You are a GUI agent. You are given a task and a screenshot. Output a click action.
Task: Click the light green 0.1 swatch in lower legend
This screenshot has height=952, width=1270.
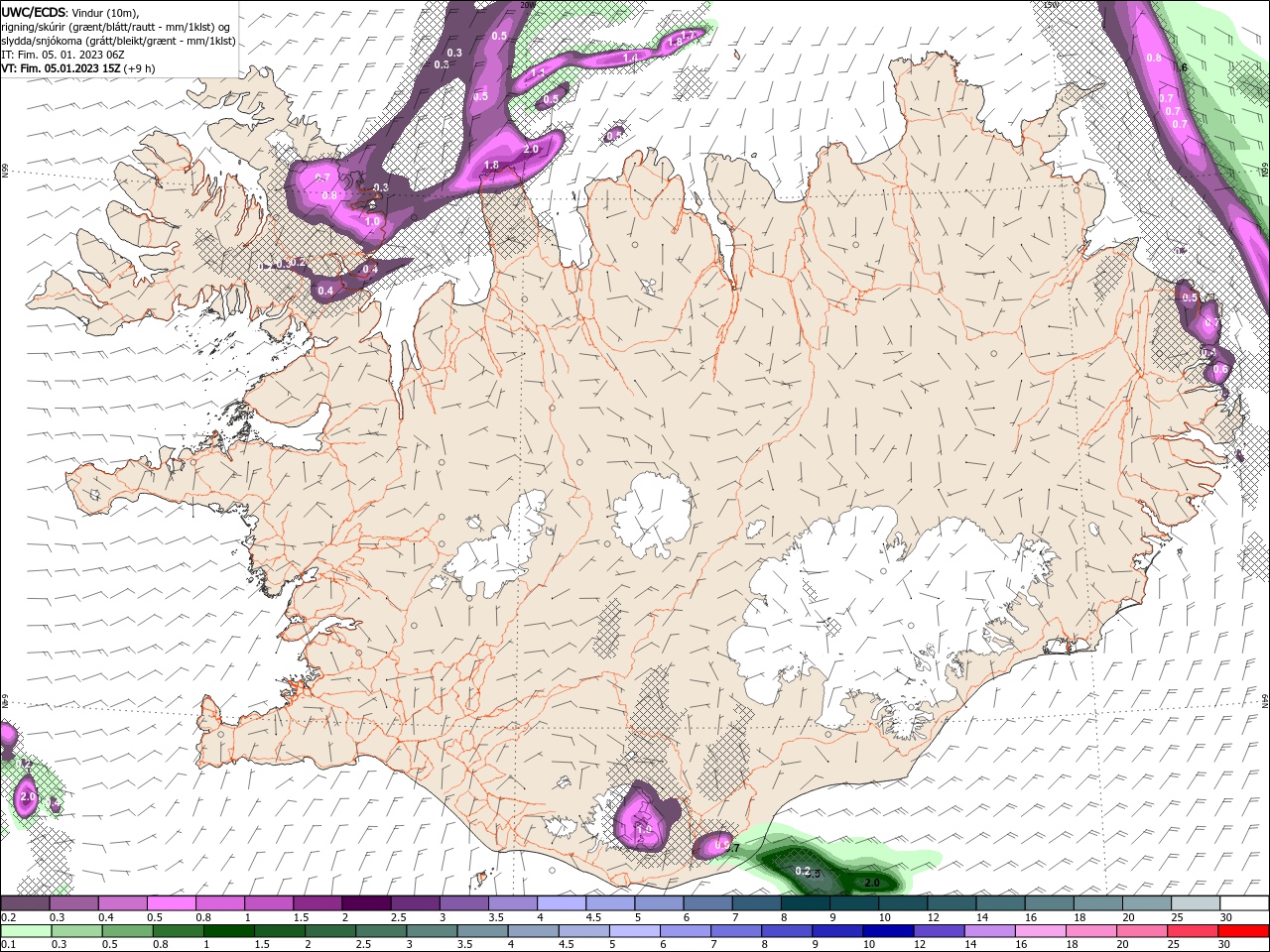26,931
